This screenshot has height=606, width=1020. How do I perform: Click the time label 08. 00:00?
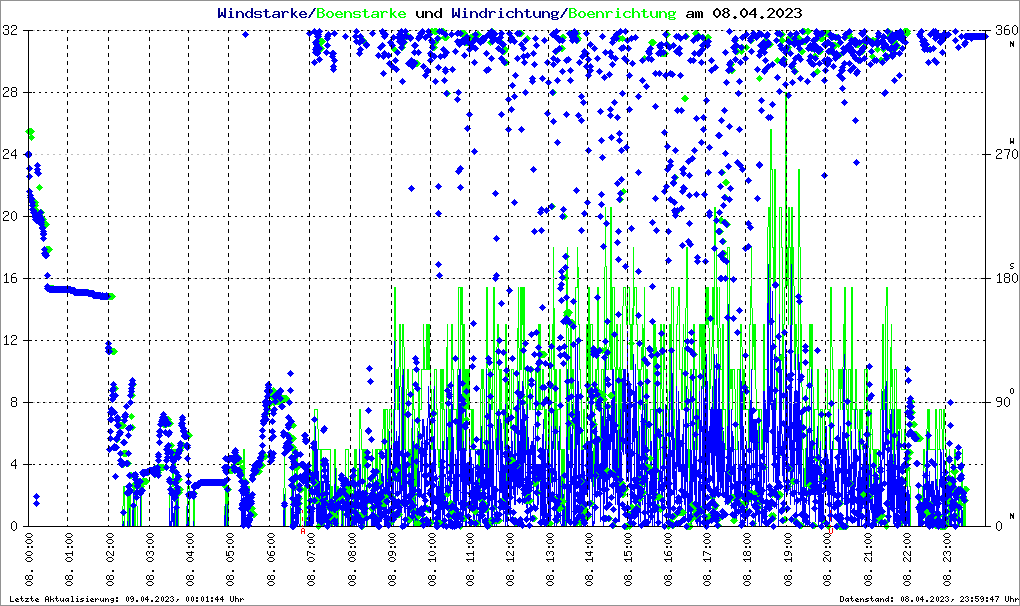tap(29, 560)
